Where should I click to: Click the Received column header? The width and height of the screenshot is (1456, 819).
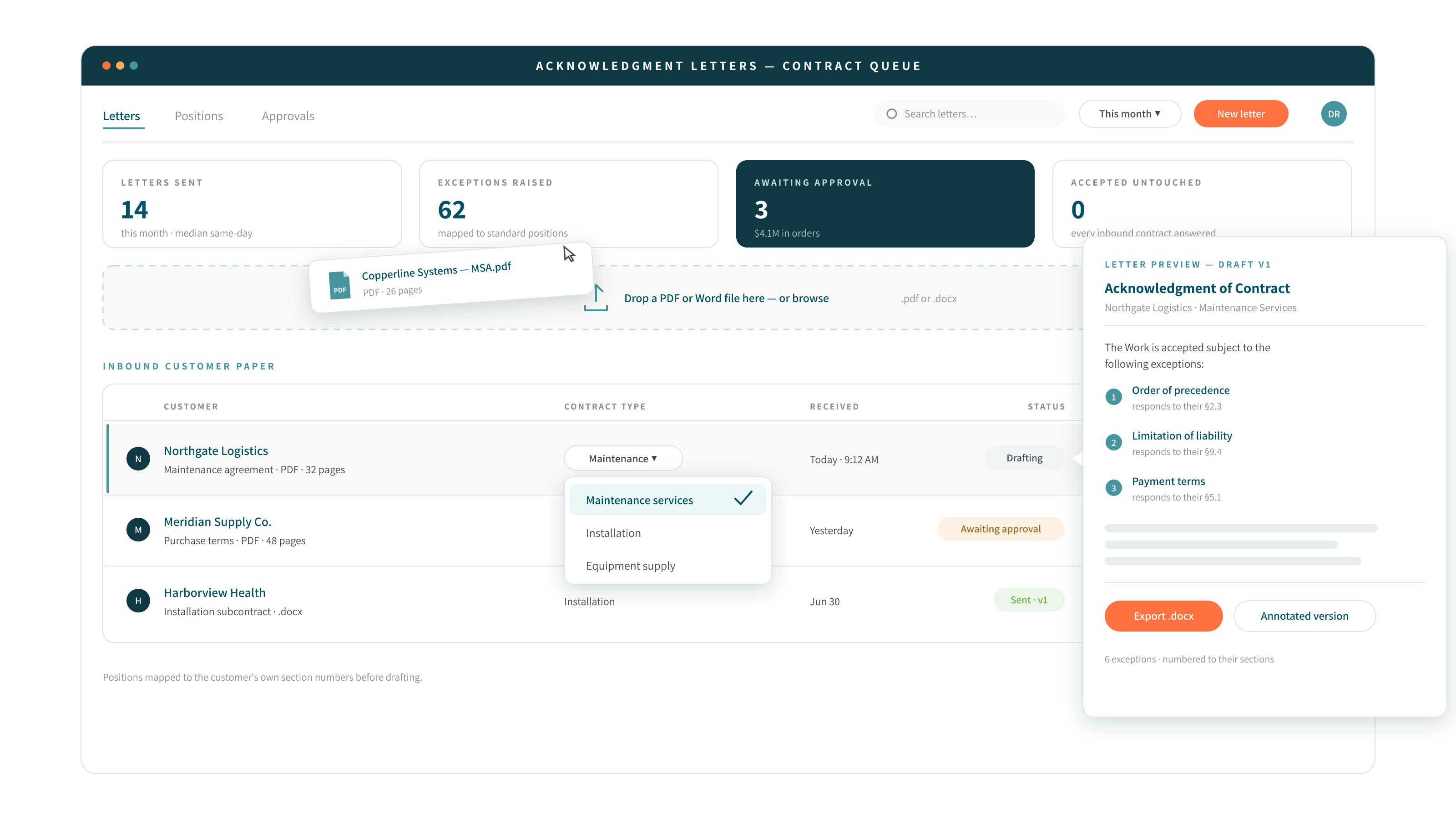click(x=834, y=407)
